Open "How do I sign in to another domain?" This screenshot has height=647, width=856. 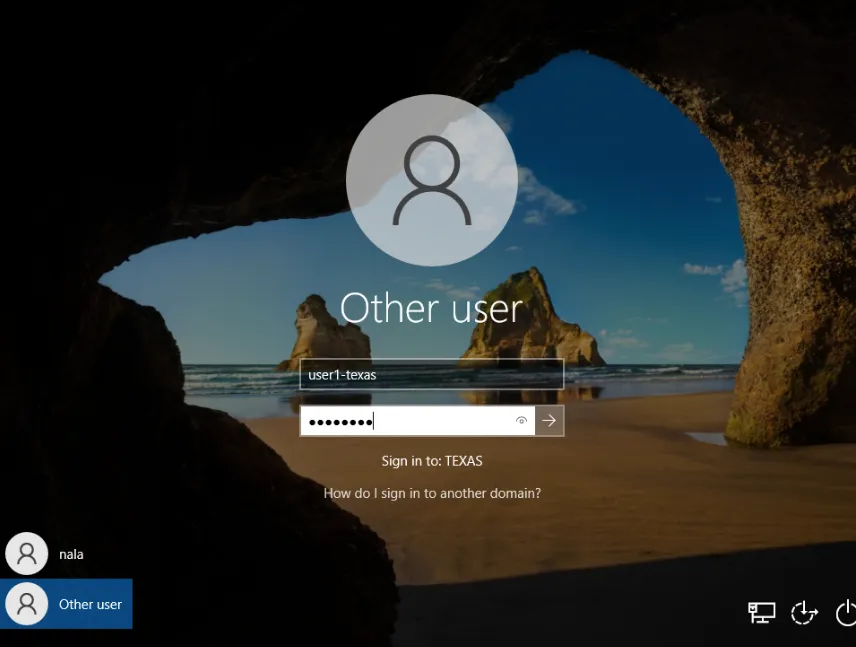tap(432, 493)
